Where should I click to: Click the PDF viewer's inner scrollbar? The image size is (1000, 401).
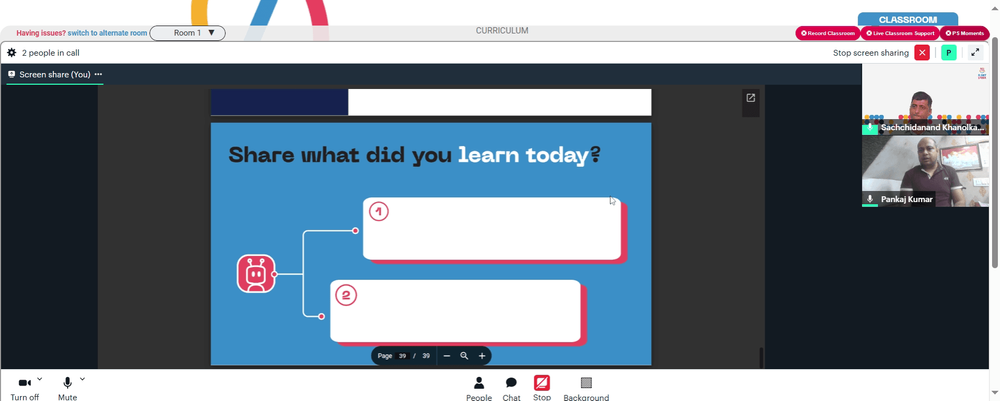point(761,357)
